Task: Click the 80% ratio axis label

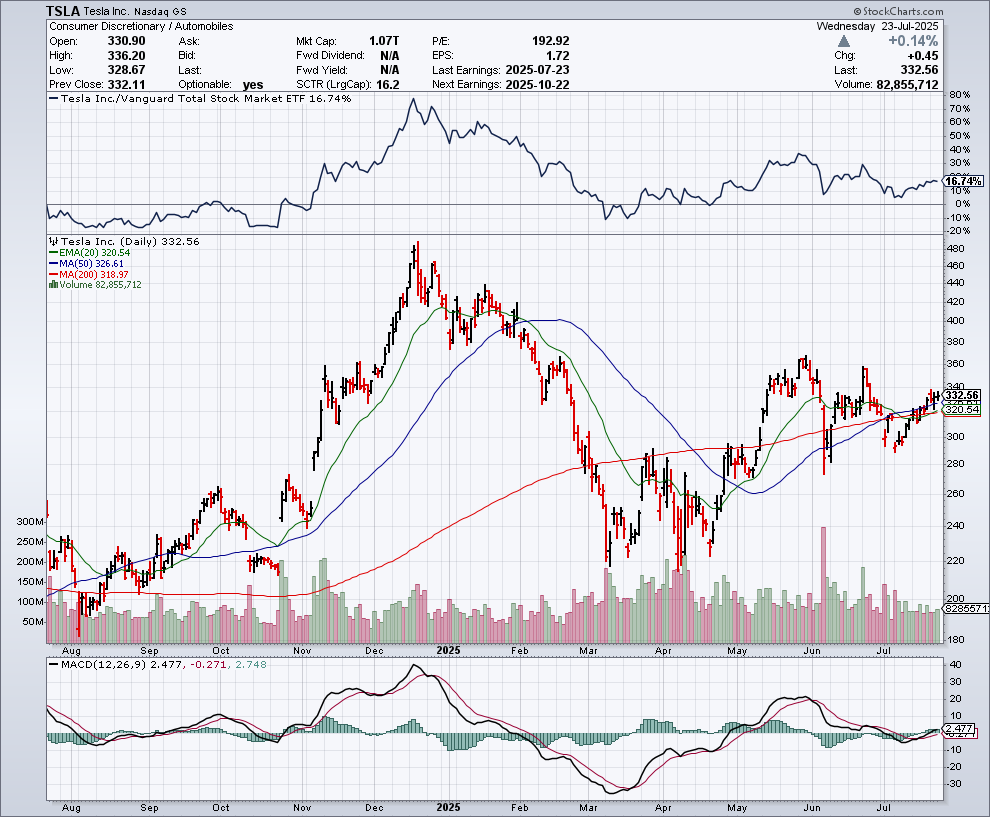Action: (959, 95)
